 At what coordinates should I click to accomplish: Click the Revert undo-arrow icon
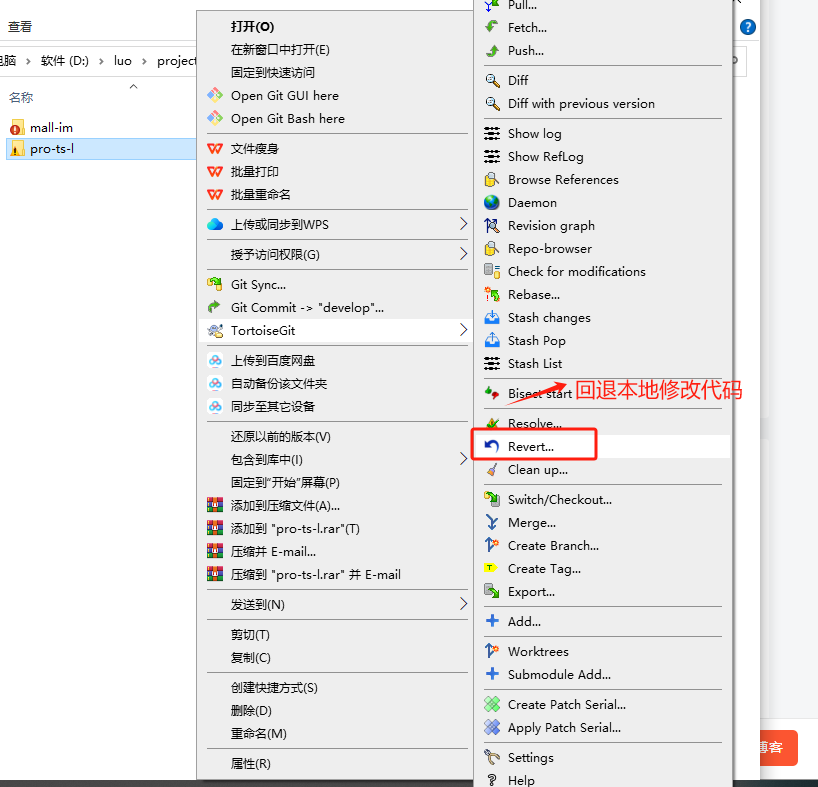pyautogui.click(x=491, y=446)
